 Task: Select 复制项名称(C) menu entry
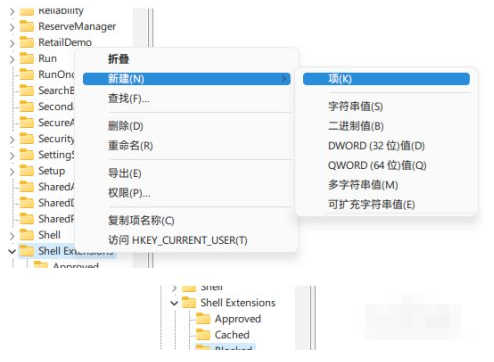click(x=187, y=220)
